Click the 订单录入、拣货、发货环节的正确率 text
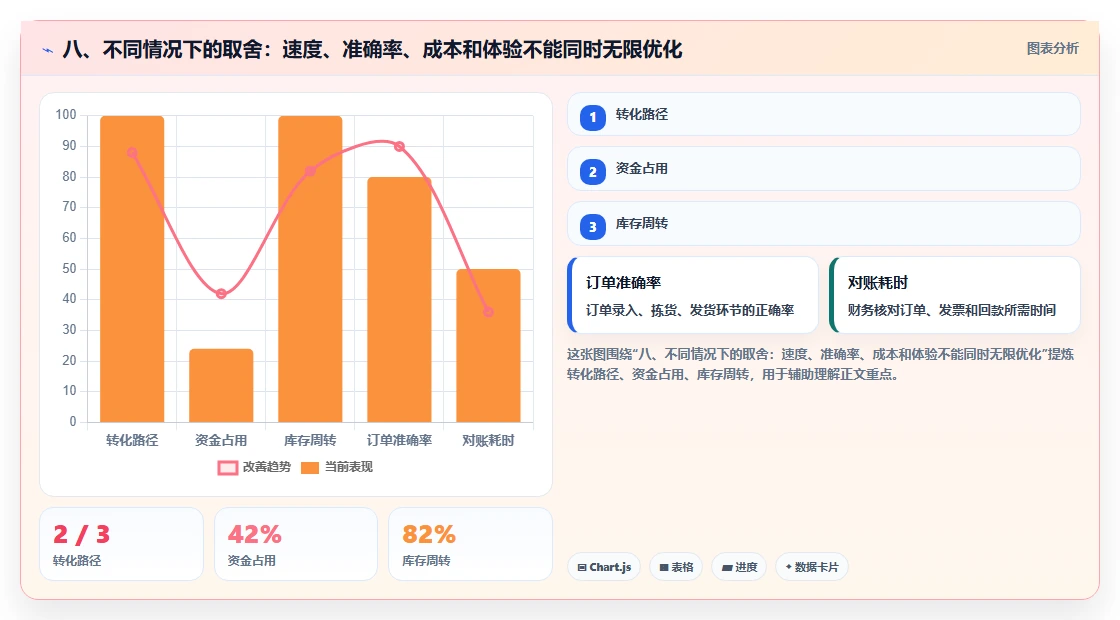The width and height of the screenshot is (1120, 620). 690,310
